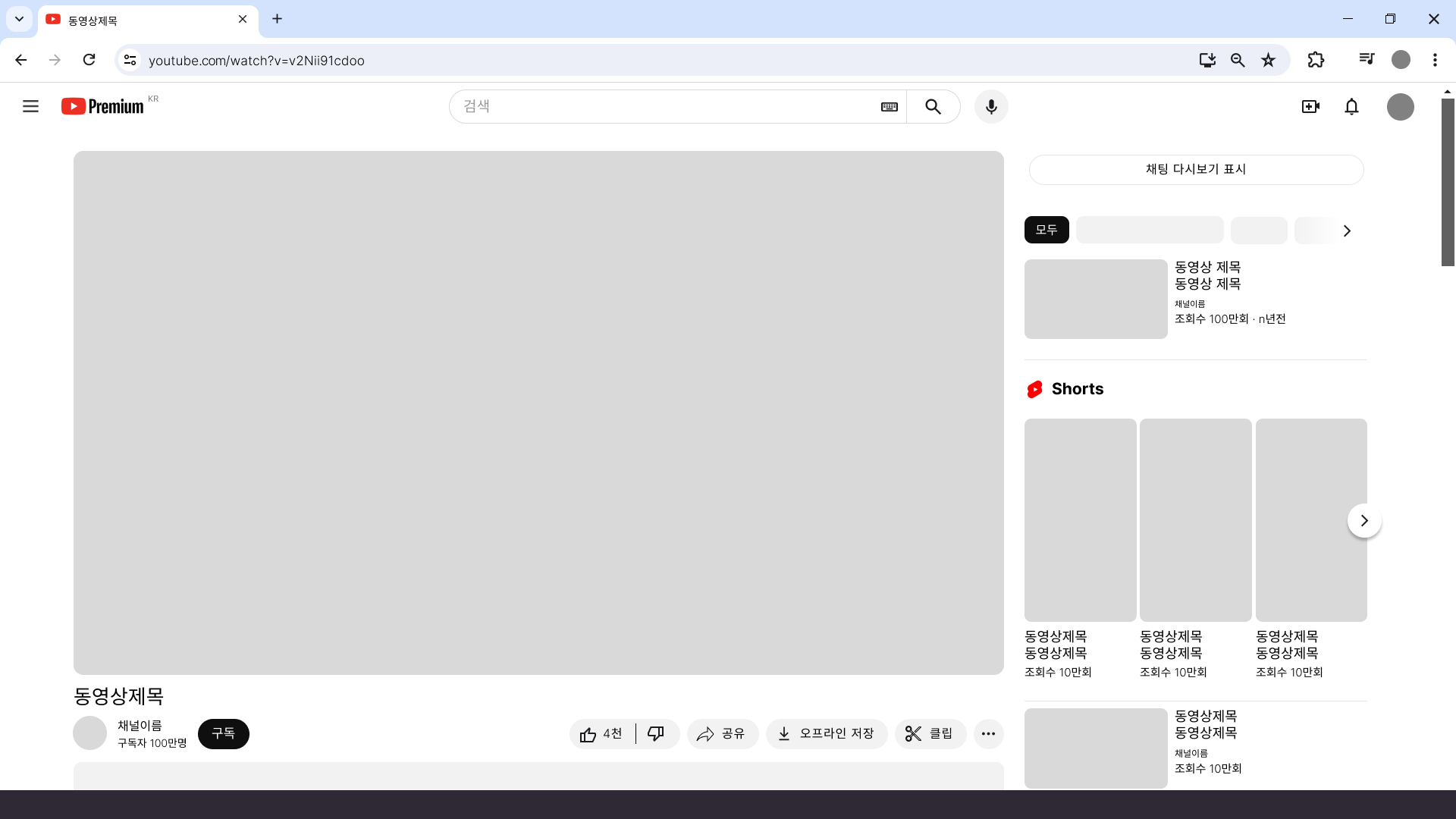1456x819 pixels.
Task: Open the tab search dropdown arrow
Action: tap(19, 19)
